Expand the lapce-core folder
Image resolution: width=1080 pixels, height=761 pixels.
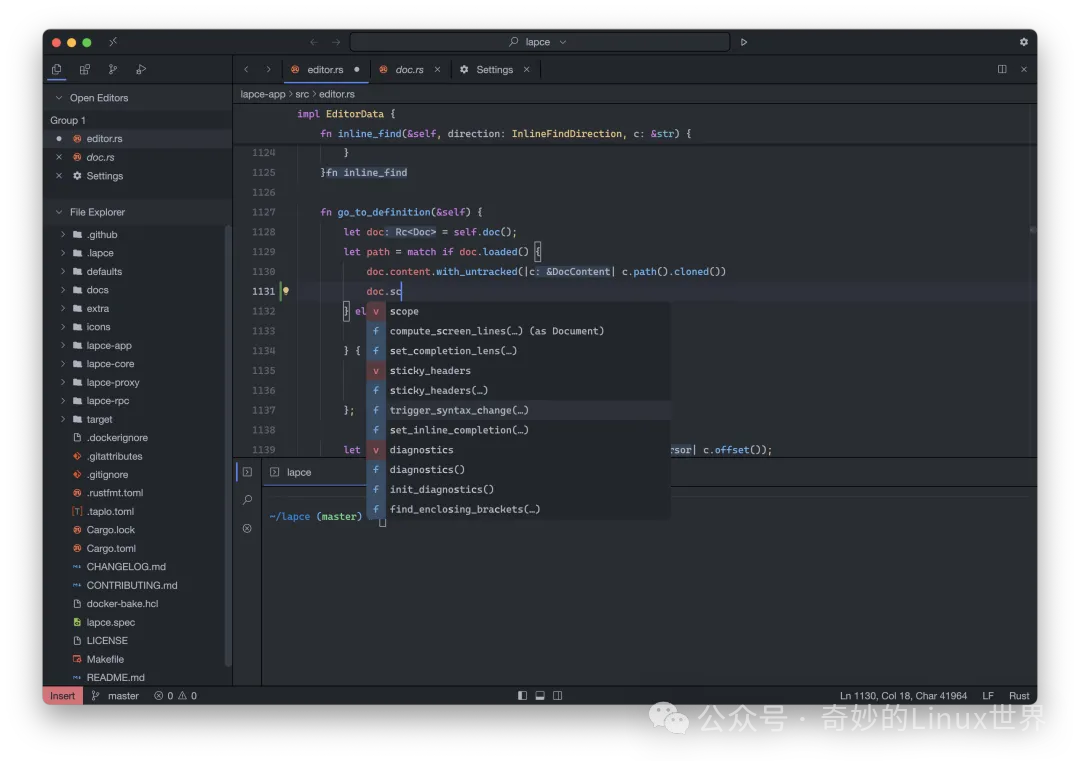tap(110, 364)
